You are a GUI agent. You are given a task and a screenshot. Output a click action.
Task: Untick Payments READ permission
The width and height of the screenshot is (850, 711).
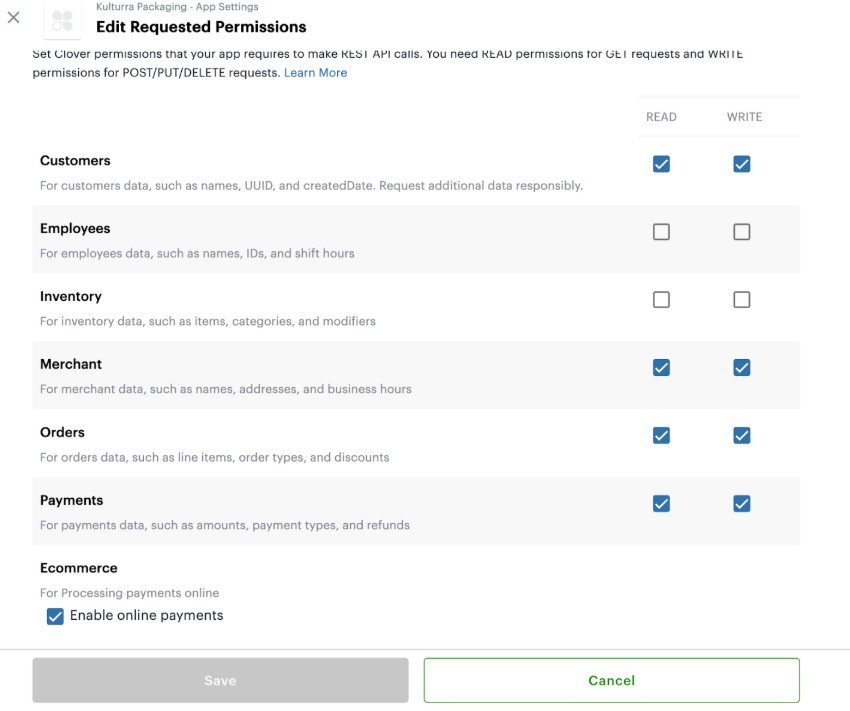coord(661,504)
